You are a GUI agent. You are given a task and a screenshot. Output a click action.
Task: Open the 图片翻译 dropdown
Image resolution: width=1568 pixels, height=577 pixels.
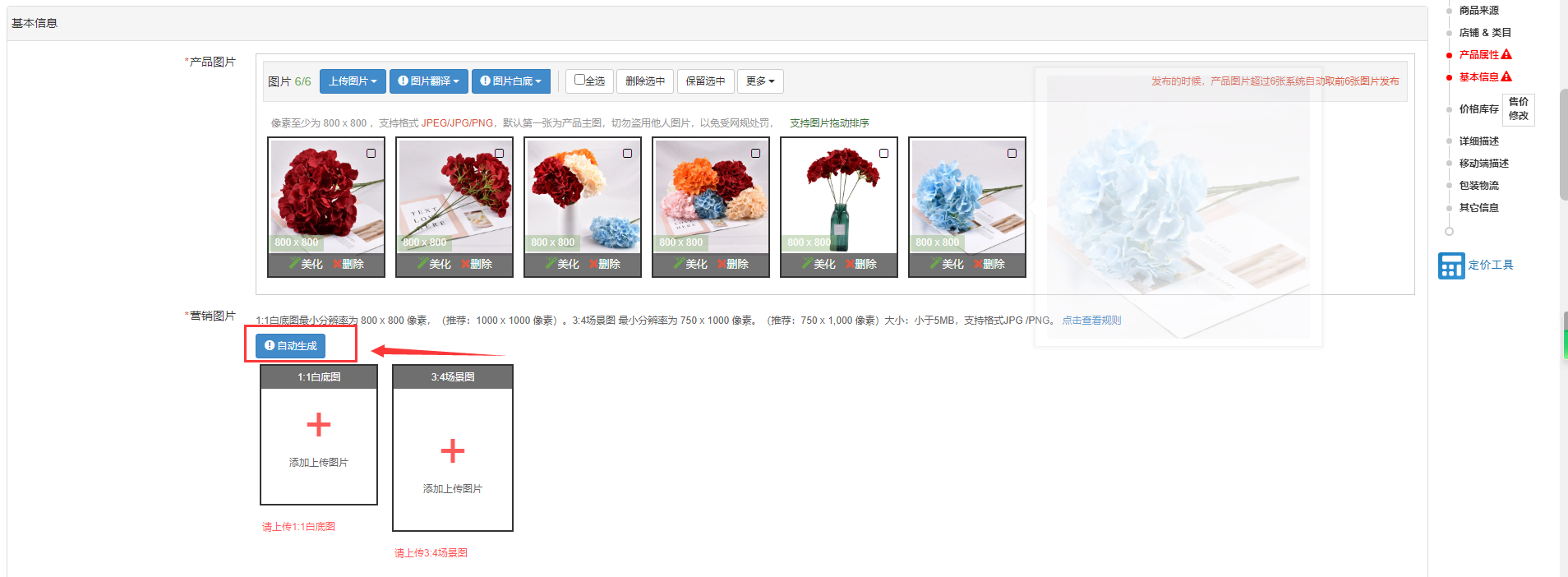coord(429,81)
